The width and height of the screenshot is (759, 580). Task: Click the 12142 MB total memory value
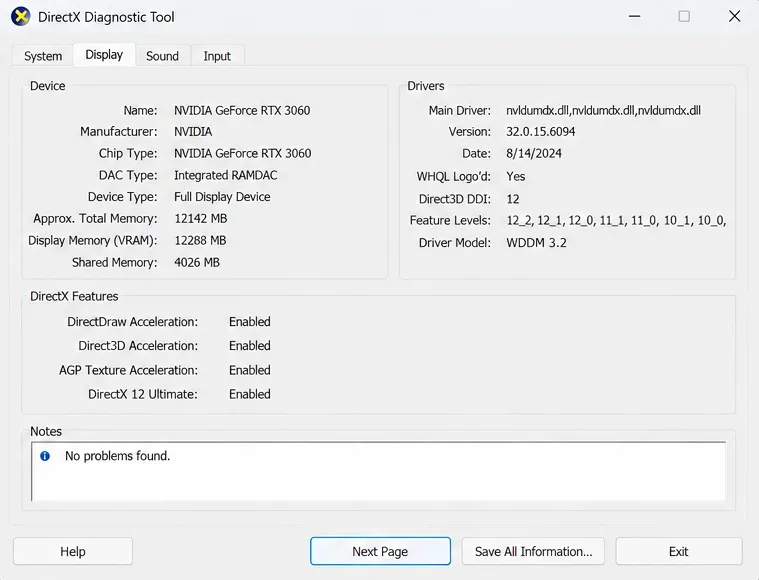[x=201, y=219]
